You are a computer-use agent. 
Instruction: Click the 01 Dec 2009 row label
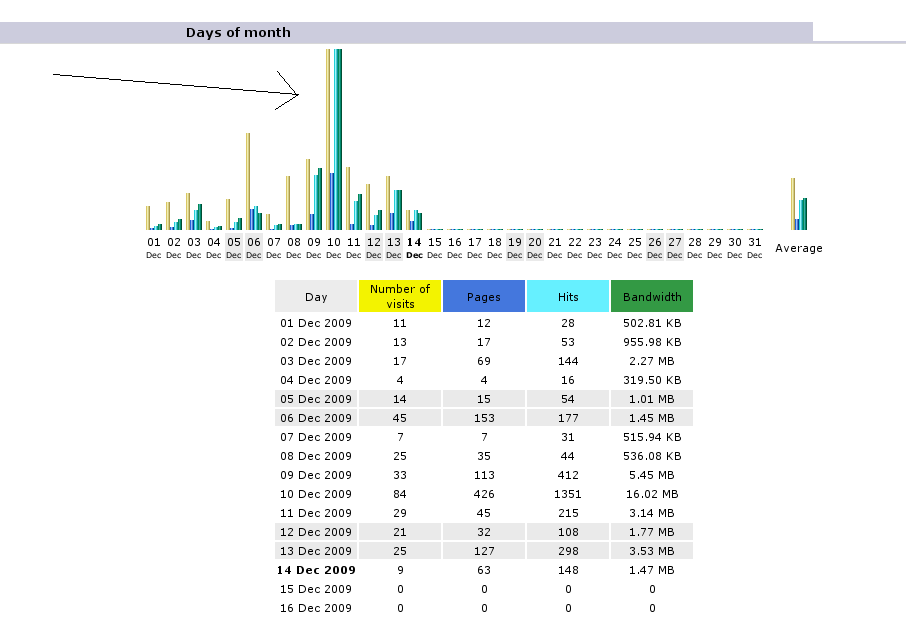click(316, 323)
